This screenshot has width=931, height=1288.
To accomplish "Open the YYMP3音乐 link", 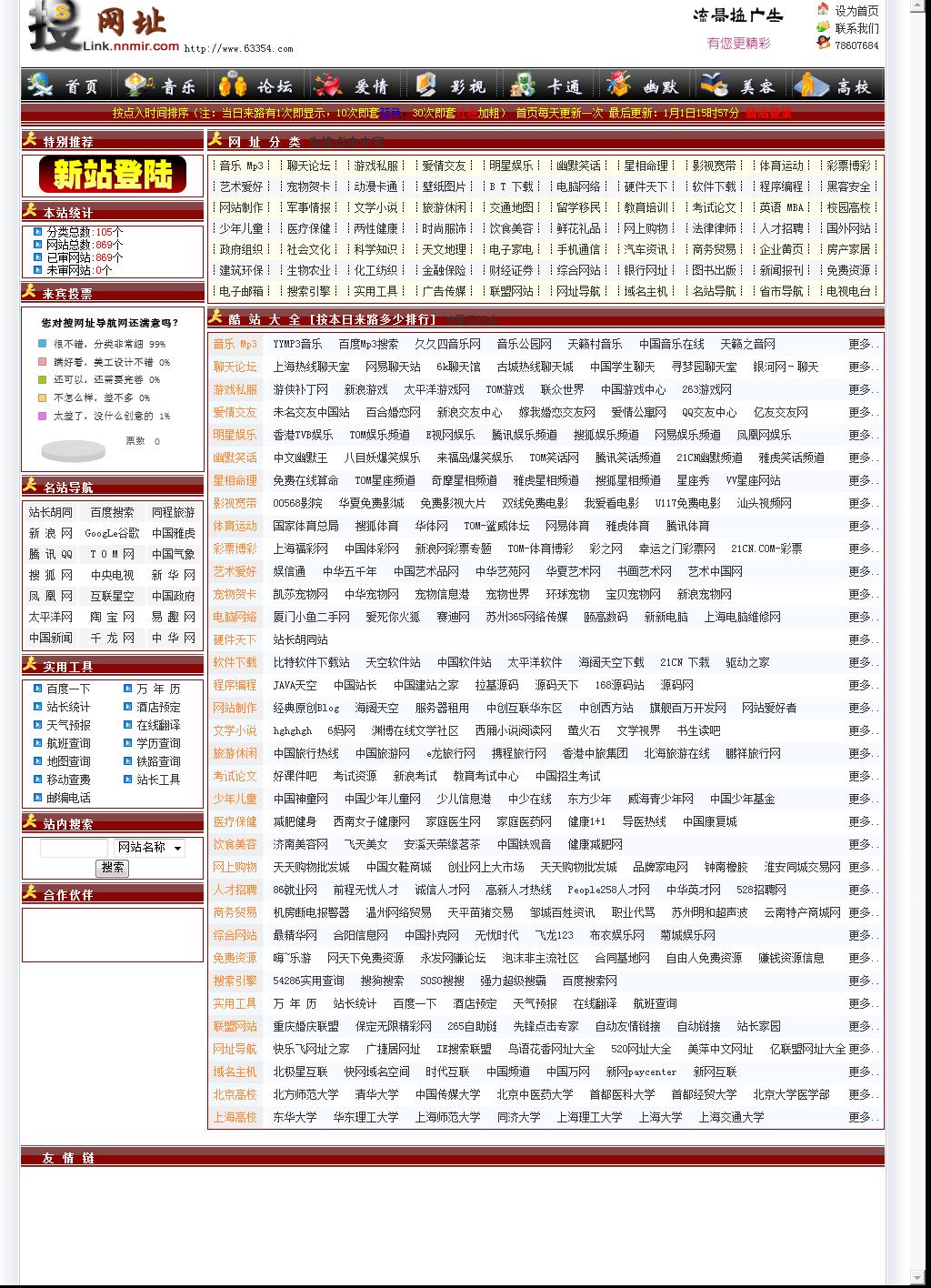I will tap(297, 344).
